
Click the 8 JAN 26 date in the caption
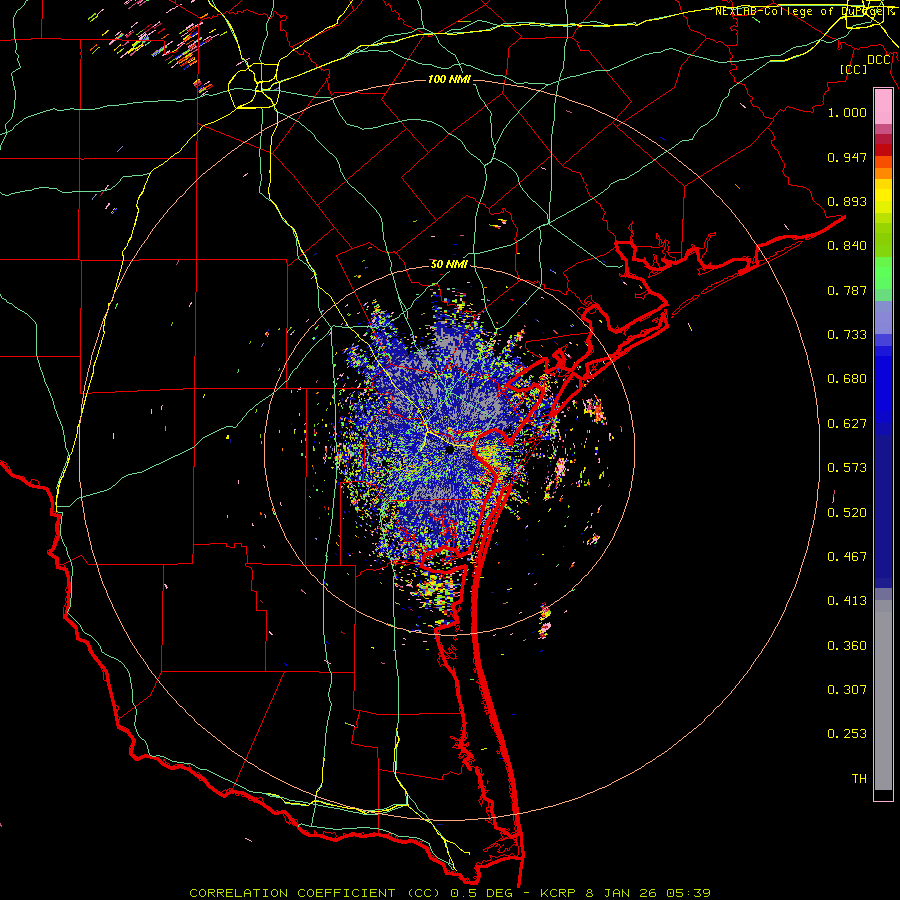pos(620,893)
